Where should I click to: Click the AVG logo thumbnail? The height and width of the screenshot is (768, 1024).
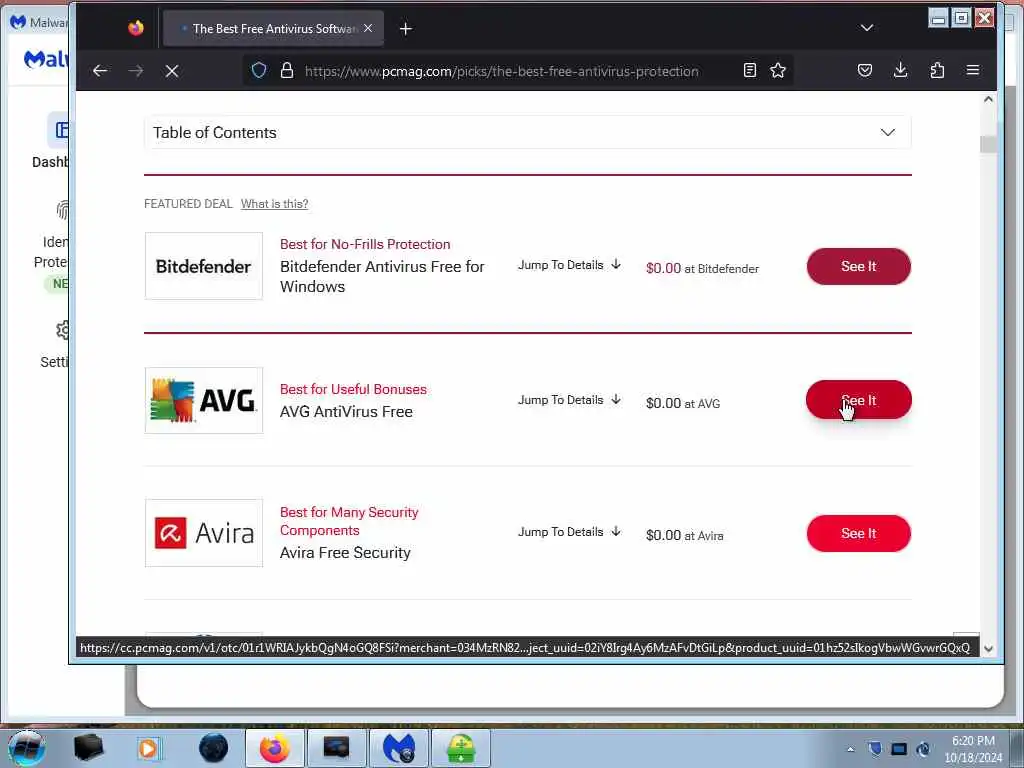coord(204,400)
